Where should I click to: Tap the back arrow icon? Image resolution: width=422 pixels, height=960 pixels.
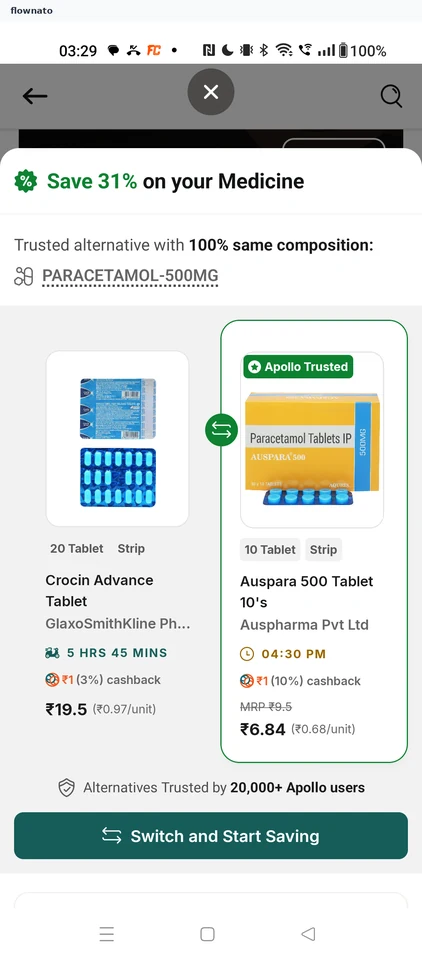click(35, 96)
